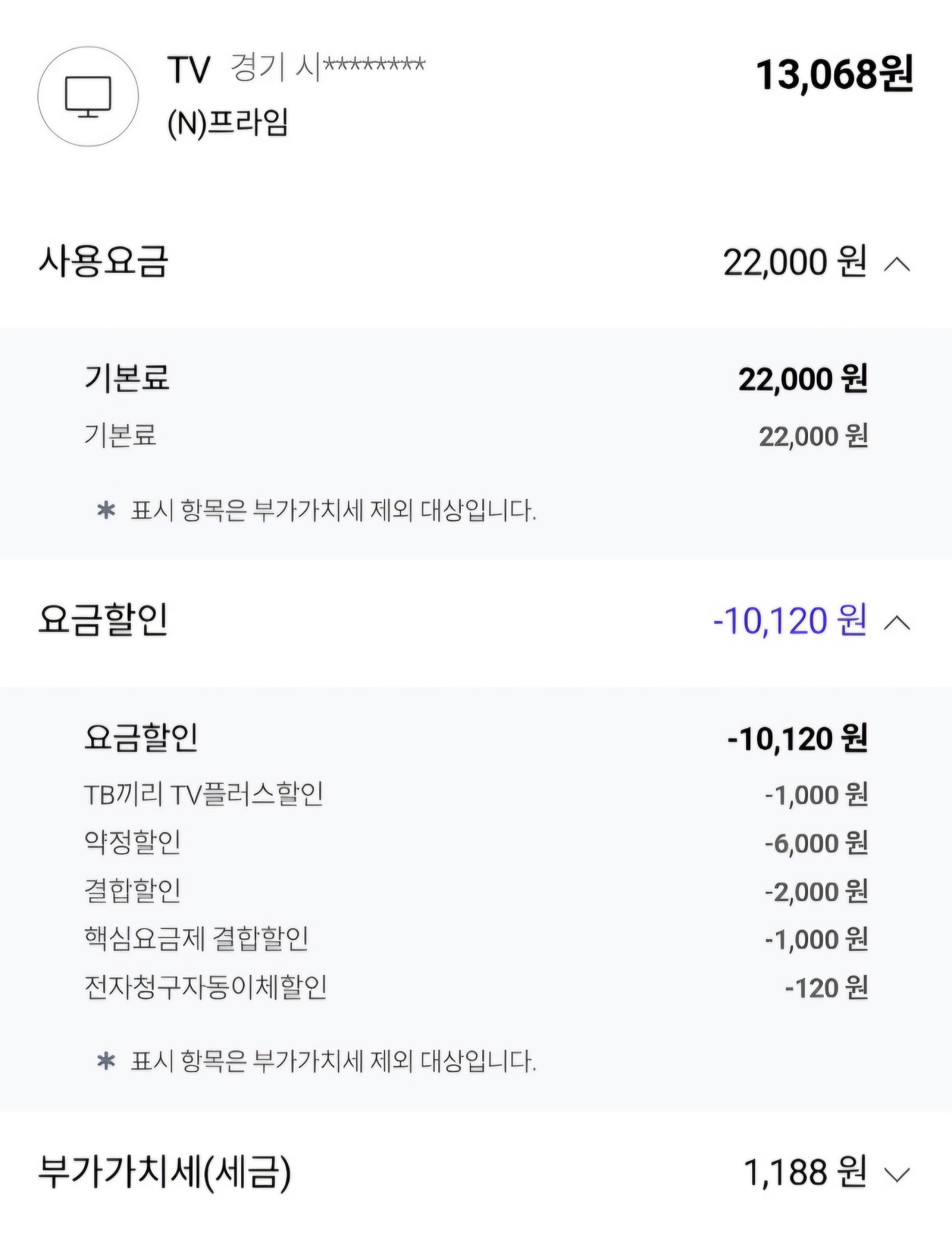Click the TV monitor icon
The height and width of the screenshot is (1236, 952).
(88, 97)
